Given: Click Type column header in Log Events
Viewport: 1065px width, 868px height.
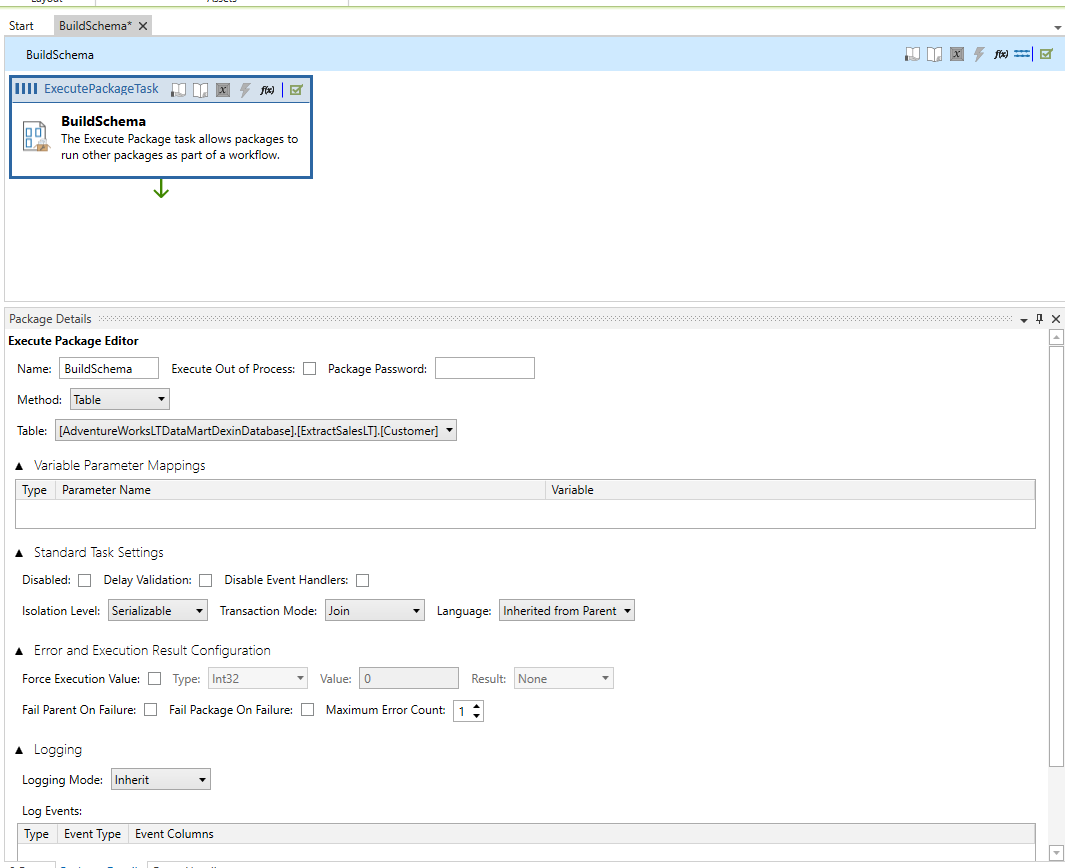Looking at the screenshot, I should click(37, 833).
